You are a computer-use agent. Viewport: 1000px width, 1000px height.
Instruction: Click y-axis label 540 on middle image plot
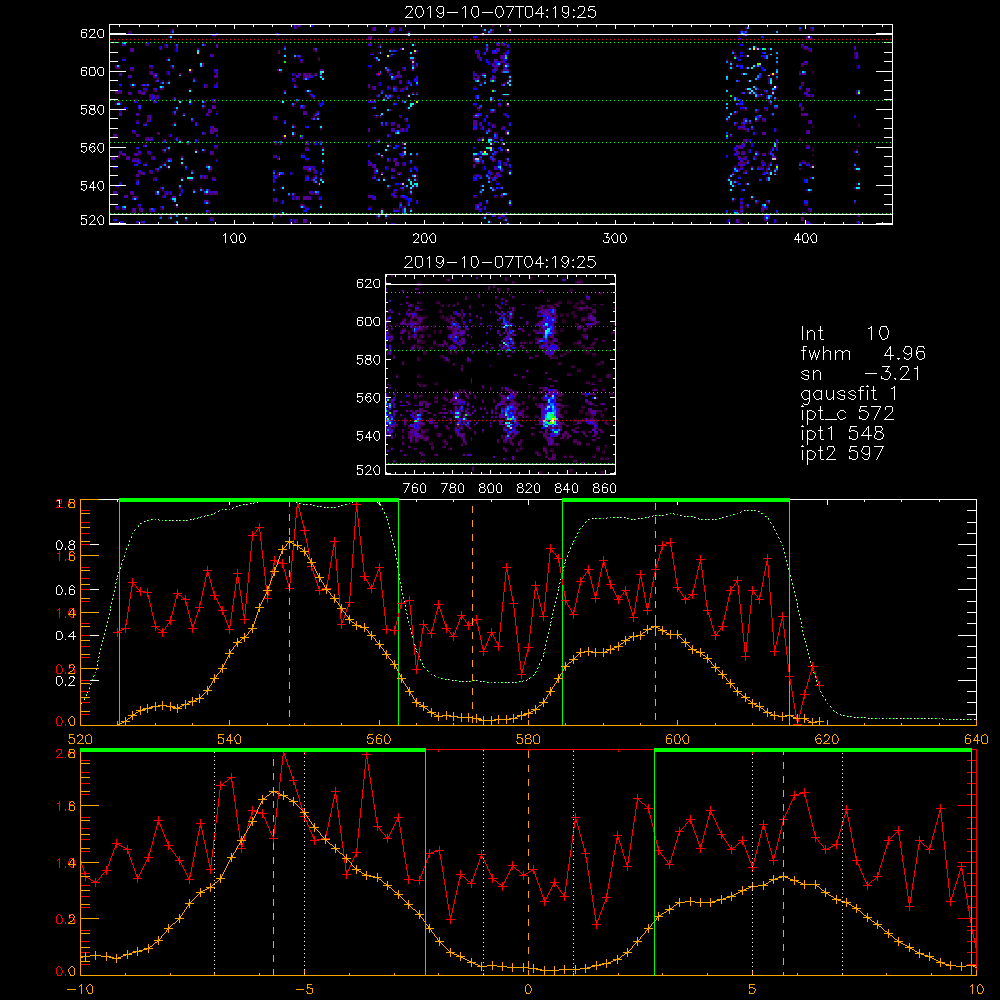coord(369,436)
